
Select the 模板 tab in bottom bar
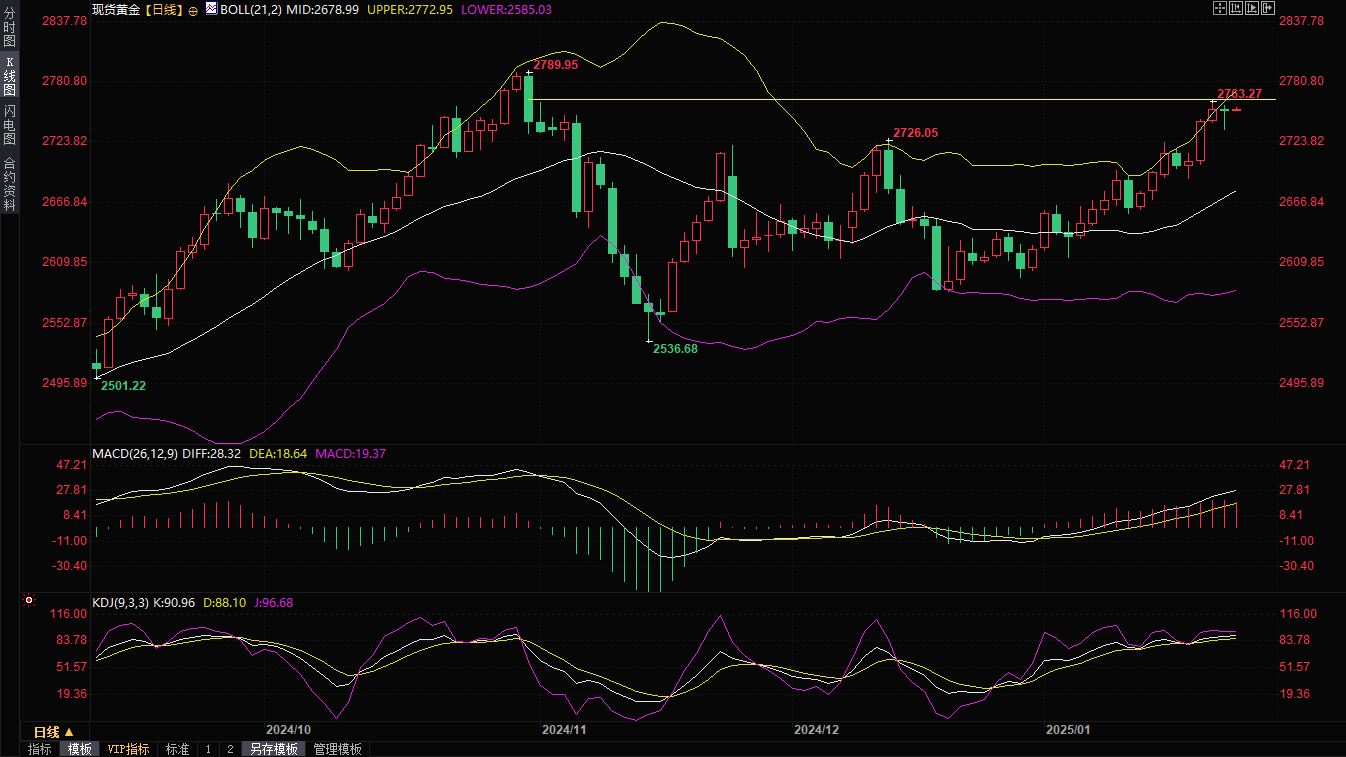[x=80, y=749]
